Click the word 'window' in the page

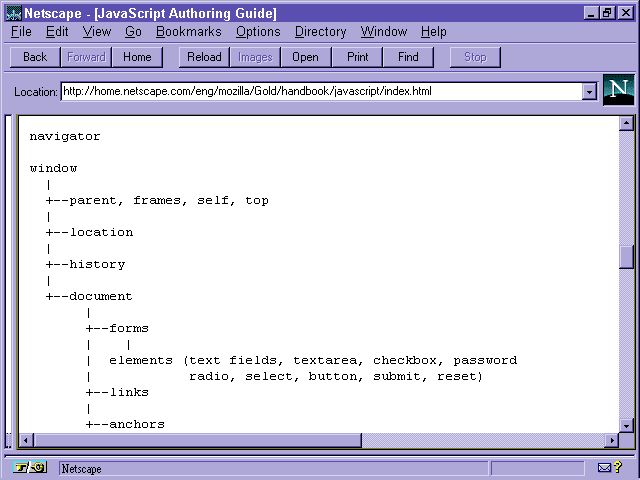coord(53,168)
